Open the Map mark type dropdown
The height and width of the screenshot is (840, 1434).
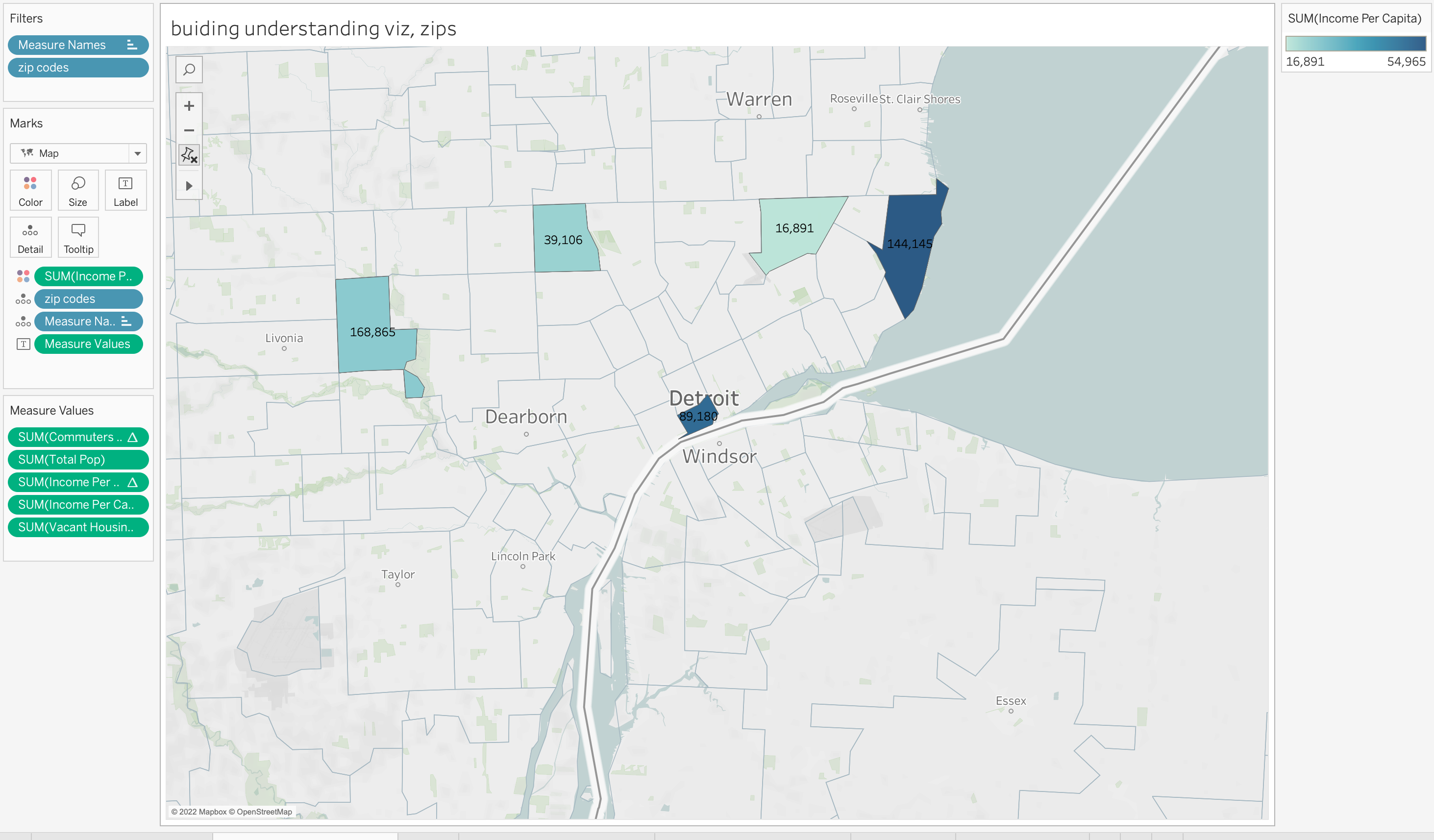78,153
